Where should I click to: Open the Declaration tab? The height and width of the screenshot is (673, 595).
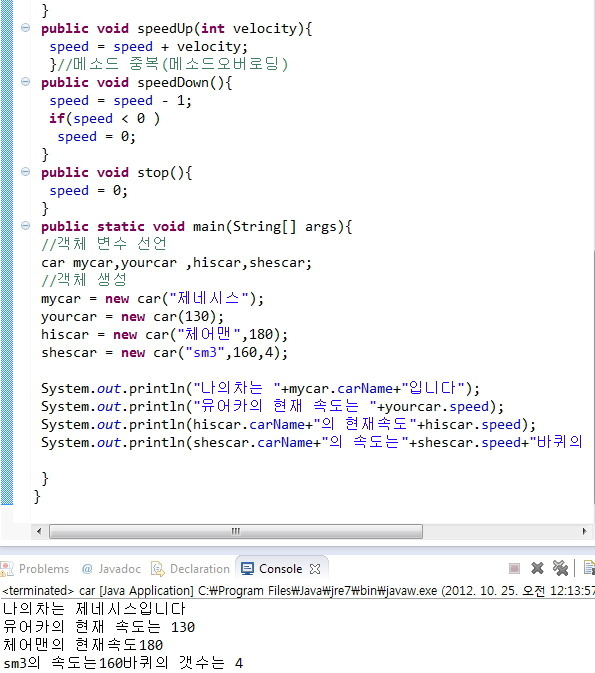click(191, 569)
